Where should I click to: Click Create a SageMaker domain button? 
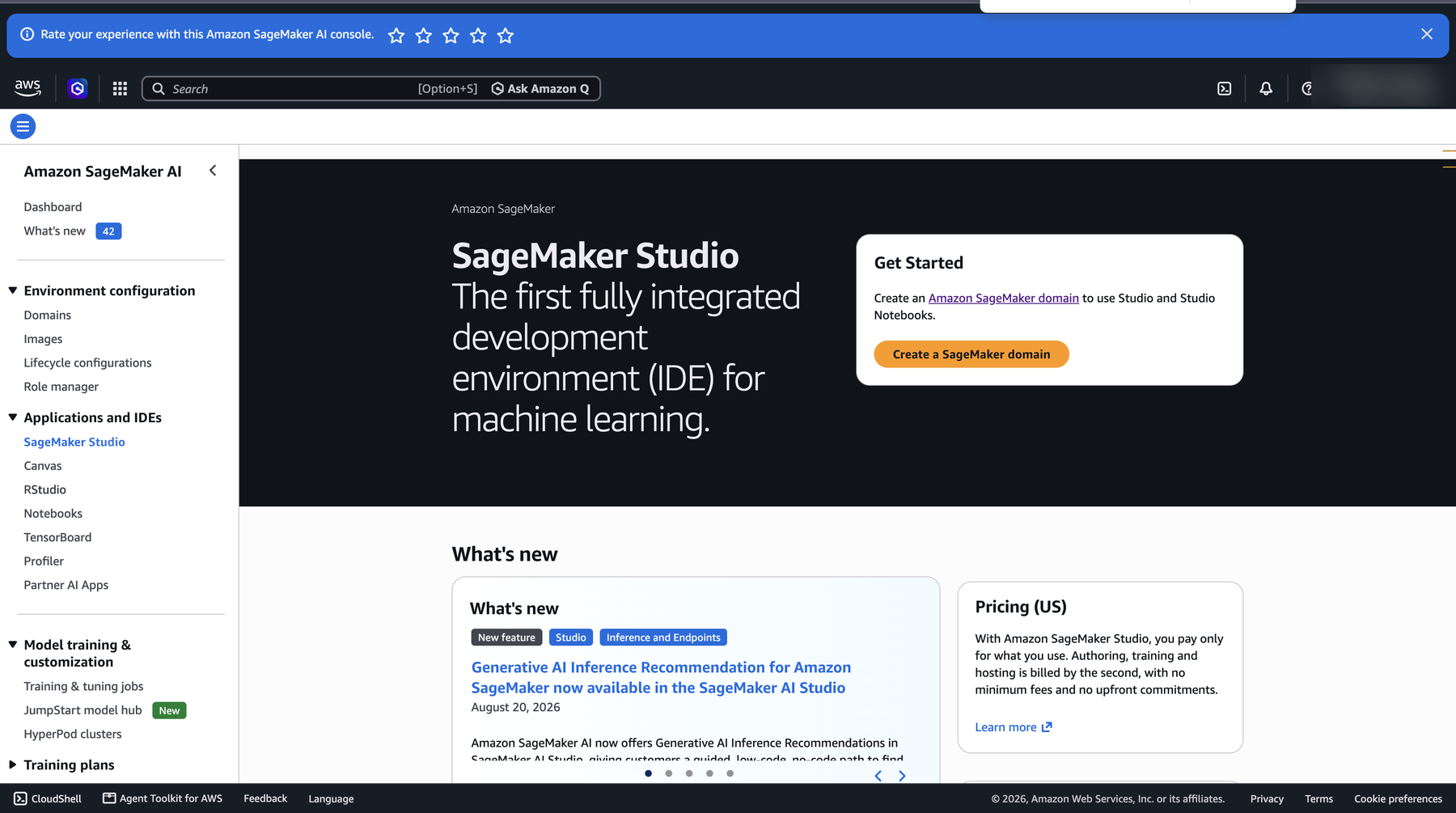click(x=971, y=354)
